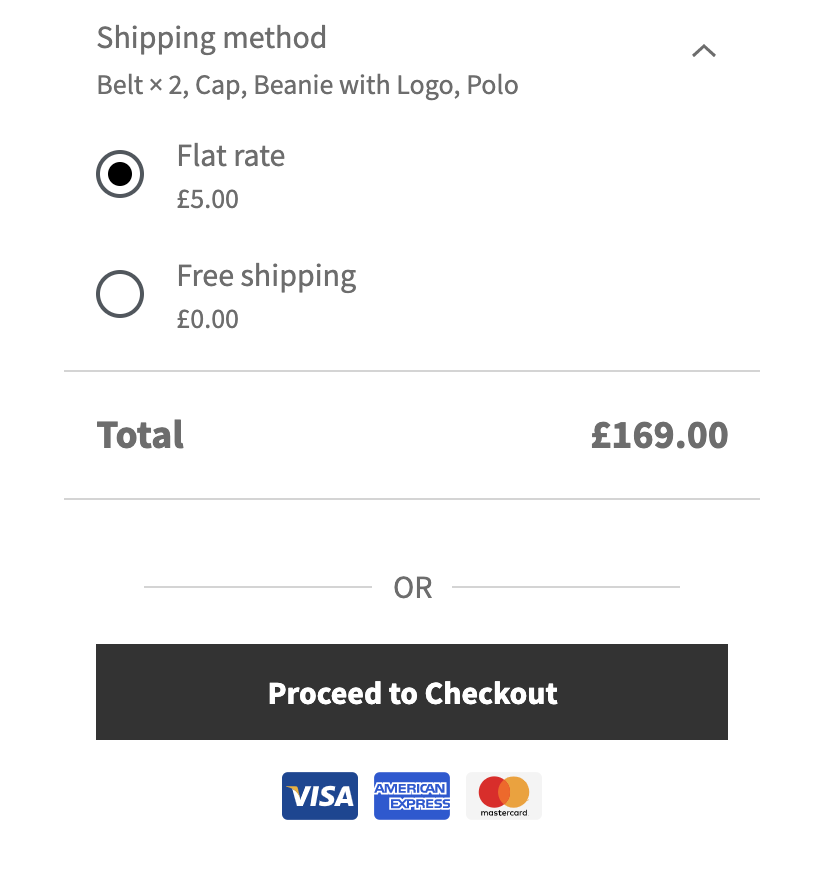Click the chevron arrow above the shipping list
Viewport: 838px width, 886px height.
click(x=703, y=50)
